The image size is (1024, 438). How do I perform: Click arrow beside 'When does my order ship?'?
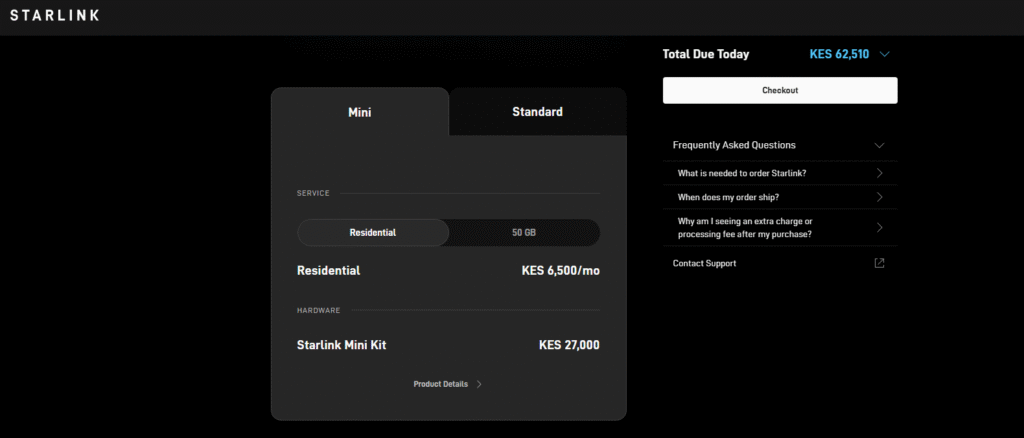click(x=880, y=196)
